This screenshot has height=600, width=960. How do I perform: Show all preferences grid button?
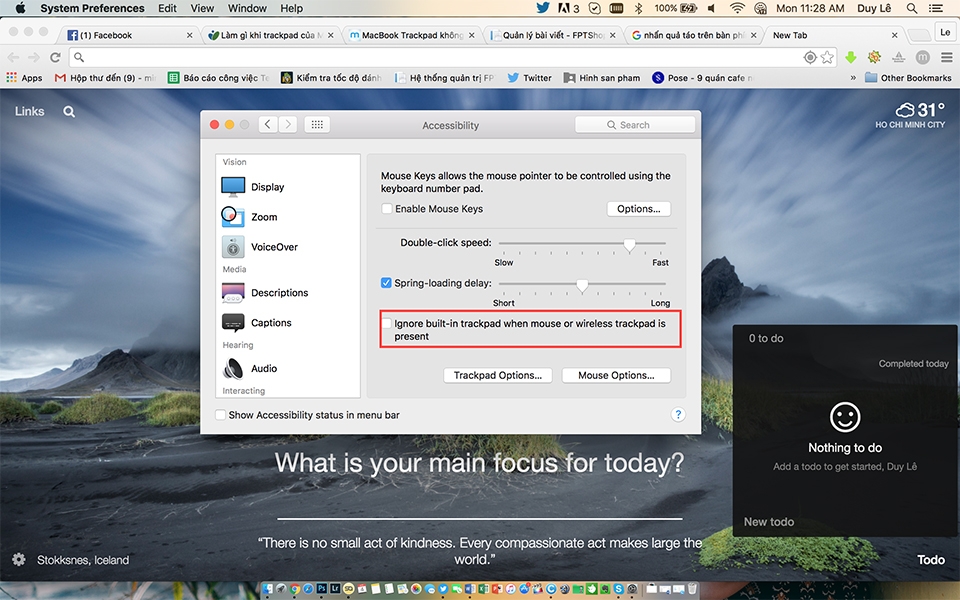pyautogui.click(x=317, y=124)
